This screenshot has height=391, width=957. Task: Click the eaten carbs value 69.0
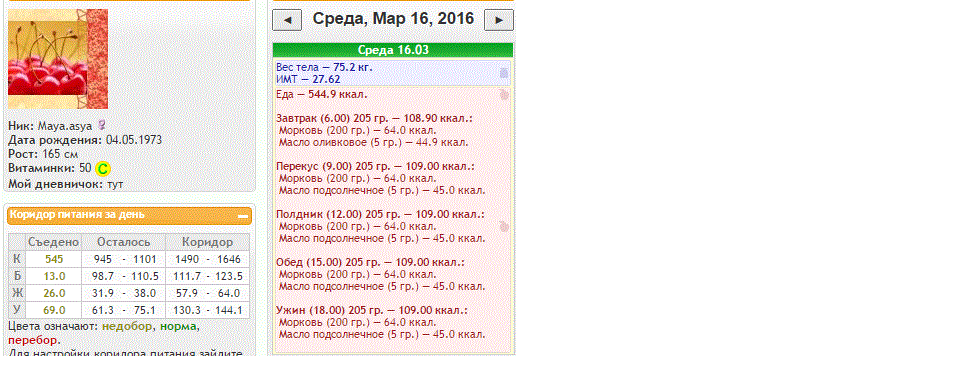pos(54,310)
